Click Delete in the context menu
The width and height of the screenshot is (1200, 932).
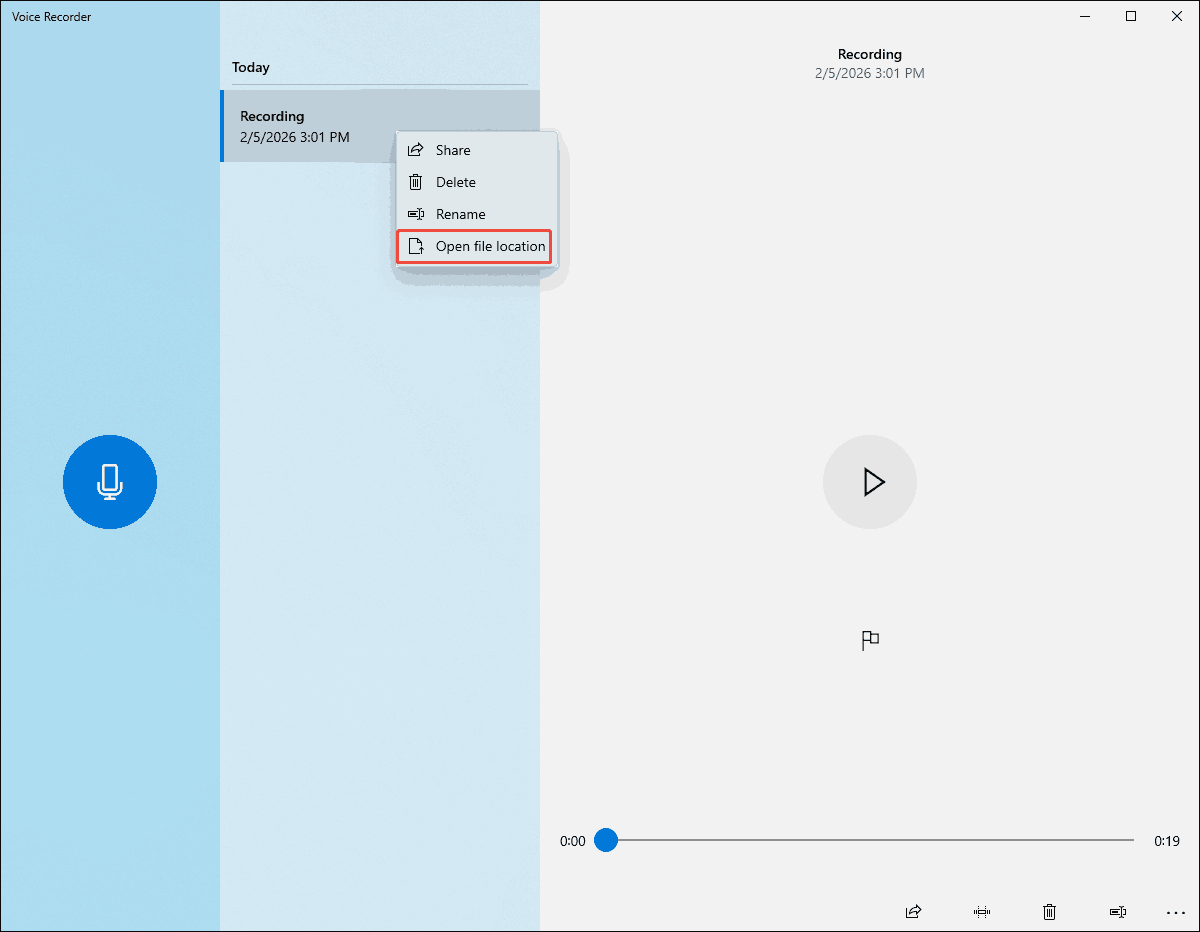point(456,182)
